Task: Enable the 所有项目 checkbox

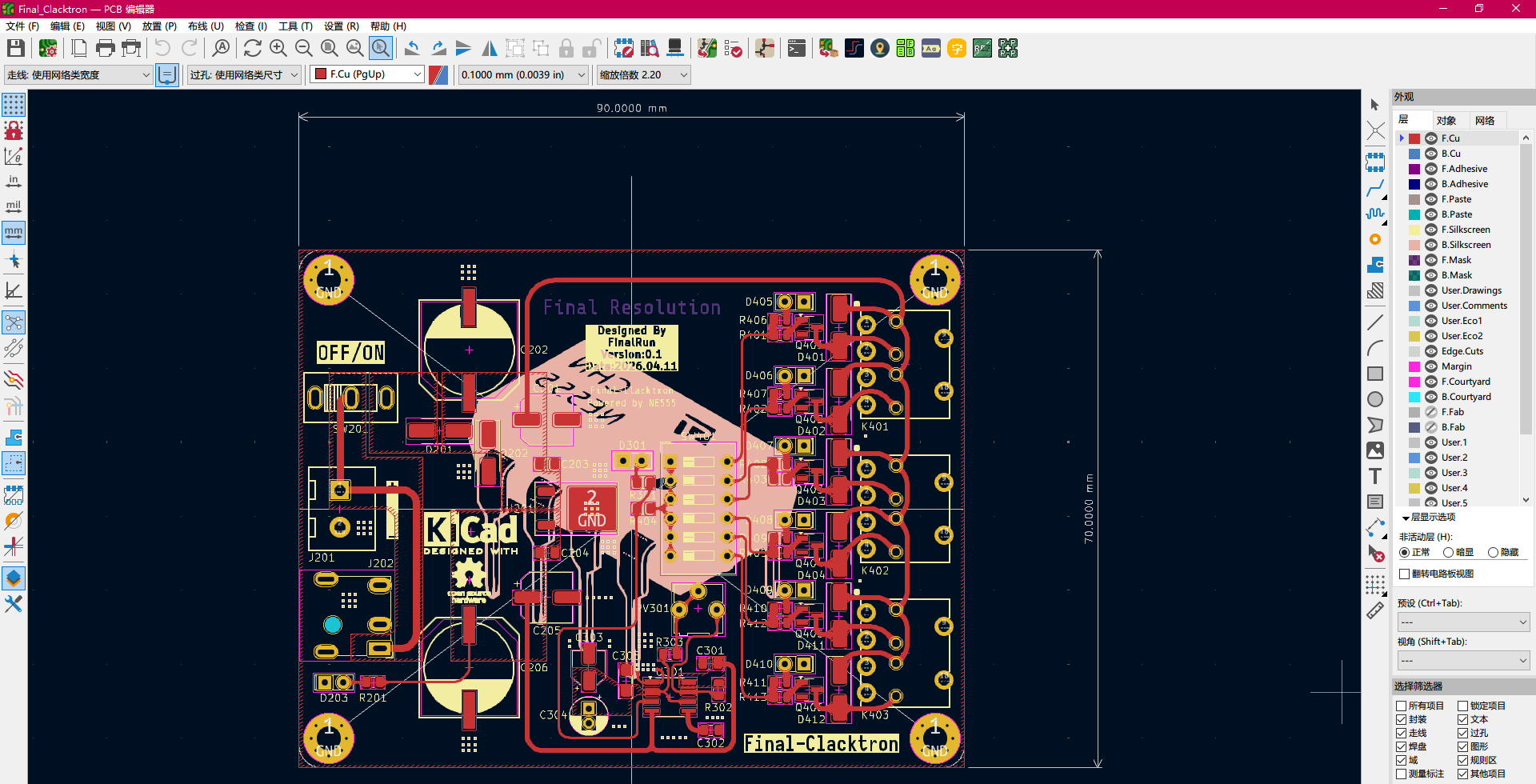Action: [x=1402, y=706]
